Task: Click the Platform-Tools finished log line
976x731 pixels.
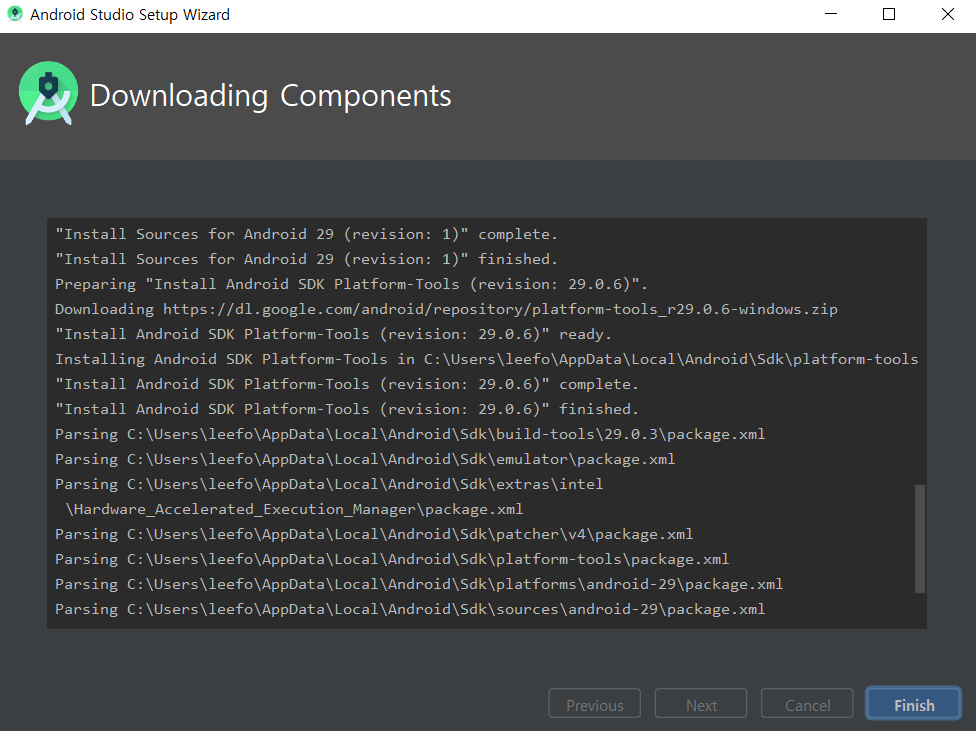Action: point(347,409)
